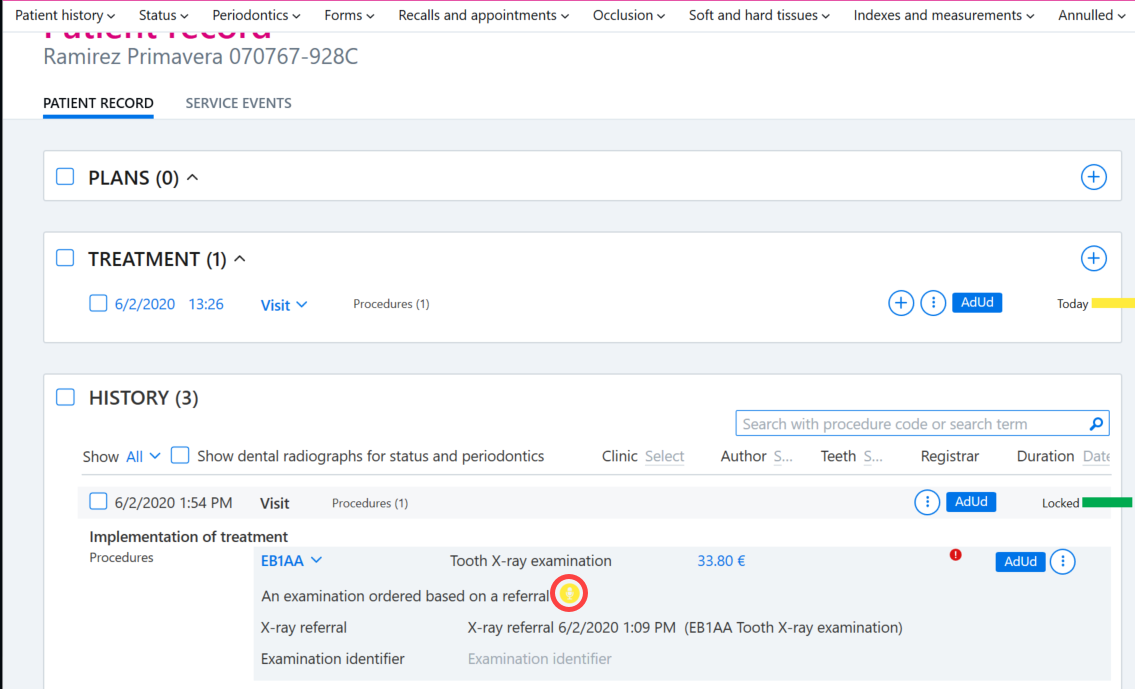Screen dimensions: 1135x689
Task: Switch to SERVICE EVENTS tab
Action: click(x=238, y=103)
